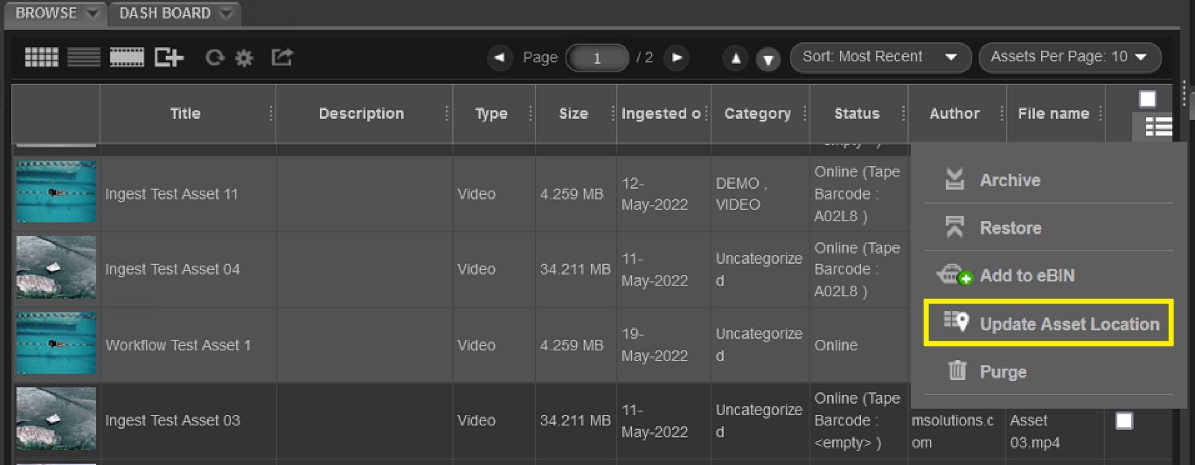Open the gear settings icon
The width and height of the screenshot is (1195, 465).
[x=244, y=58]
